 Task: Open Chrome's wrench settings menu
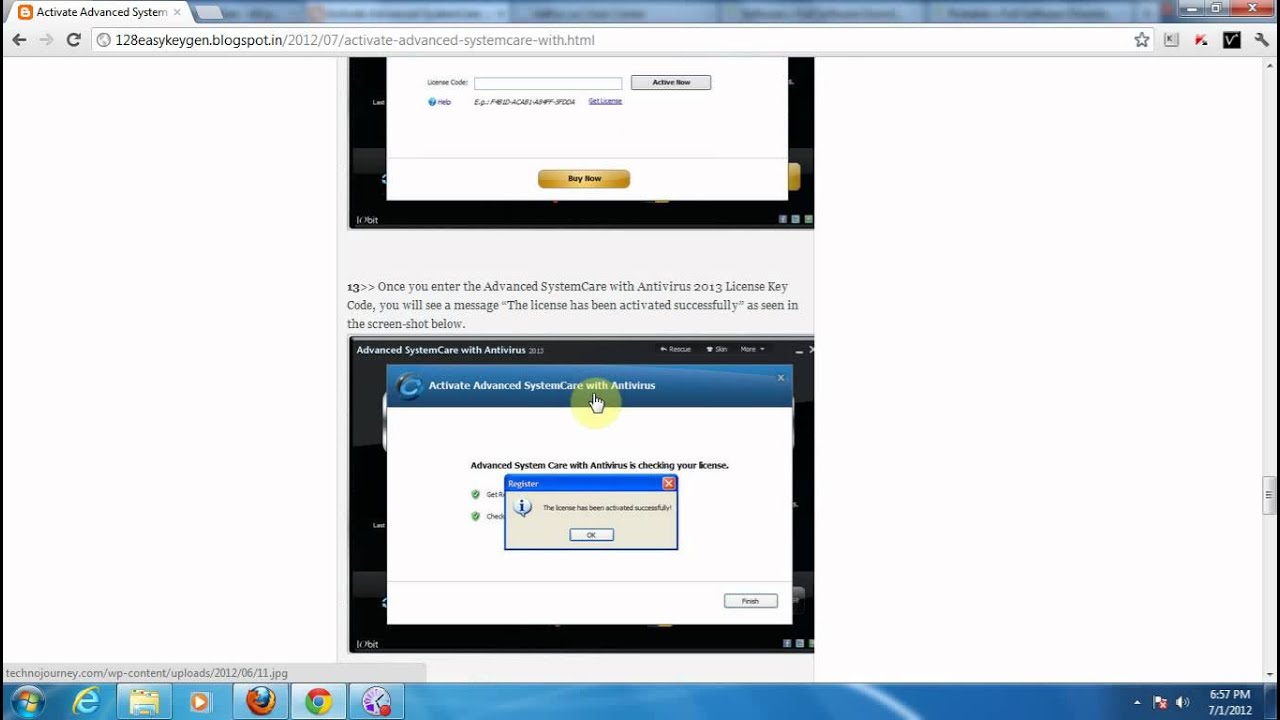click(x=1261, y=40)
